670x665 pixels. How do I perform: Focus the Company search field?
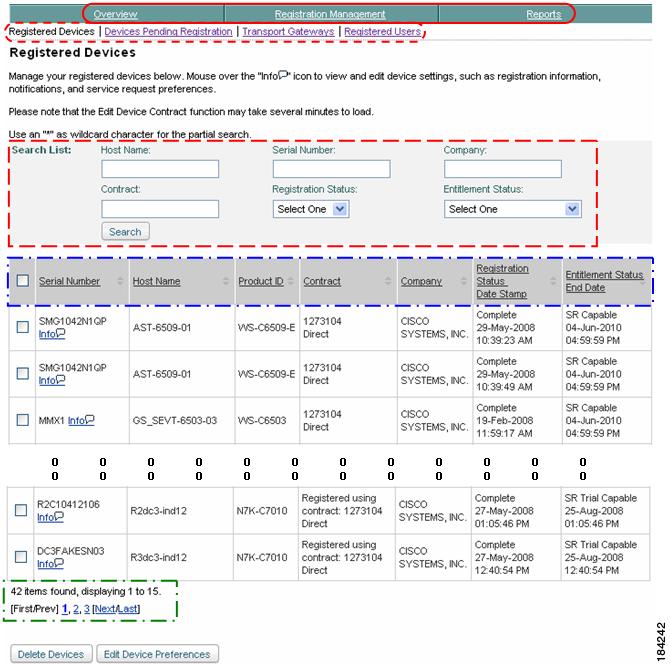[x=503, y=169]
